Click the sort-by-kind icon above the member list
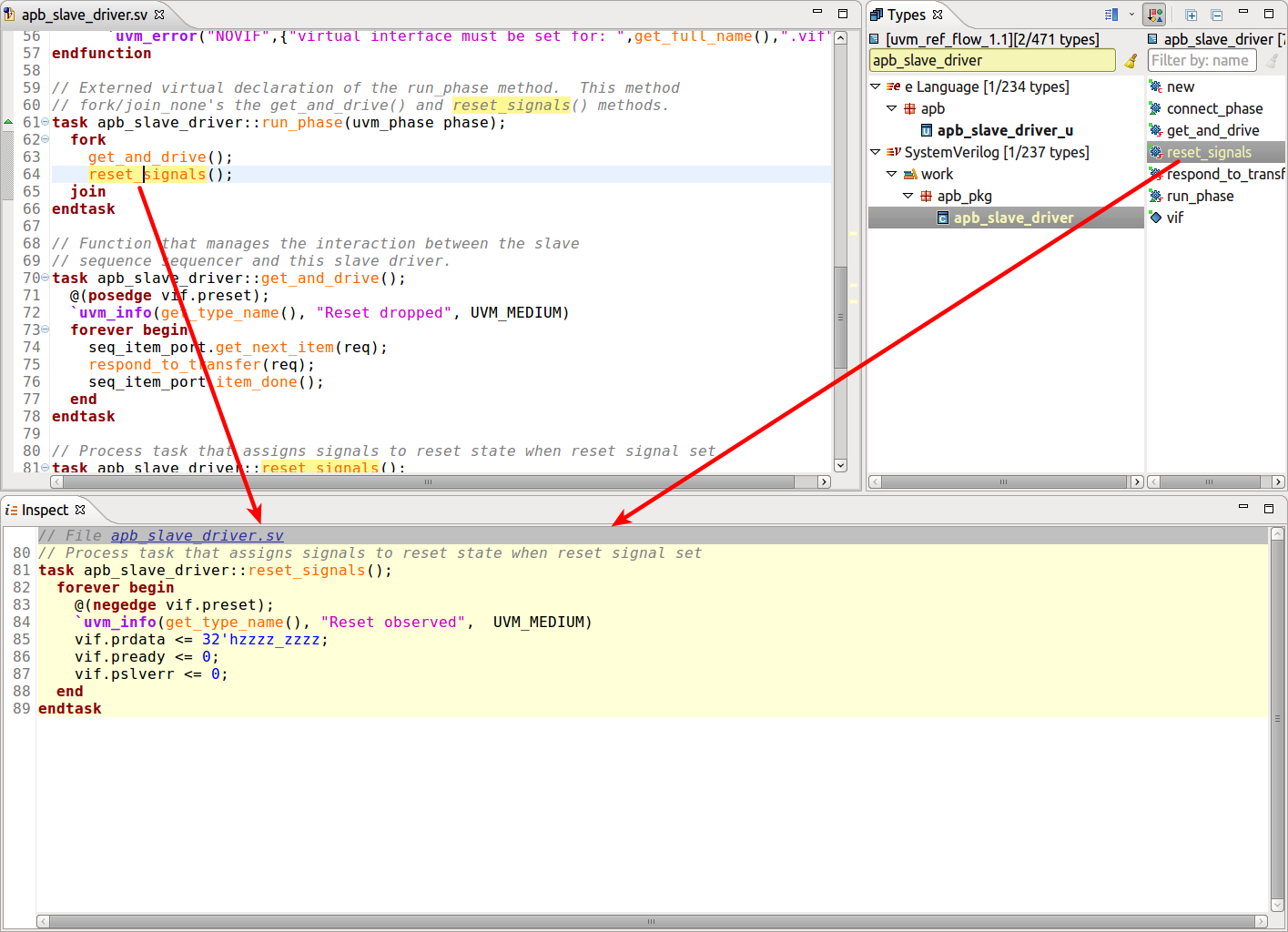The height and width of the screenshot is (932, 1288). pyautogui.click(x=1154, y=14)
